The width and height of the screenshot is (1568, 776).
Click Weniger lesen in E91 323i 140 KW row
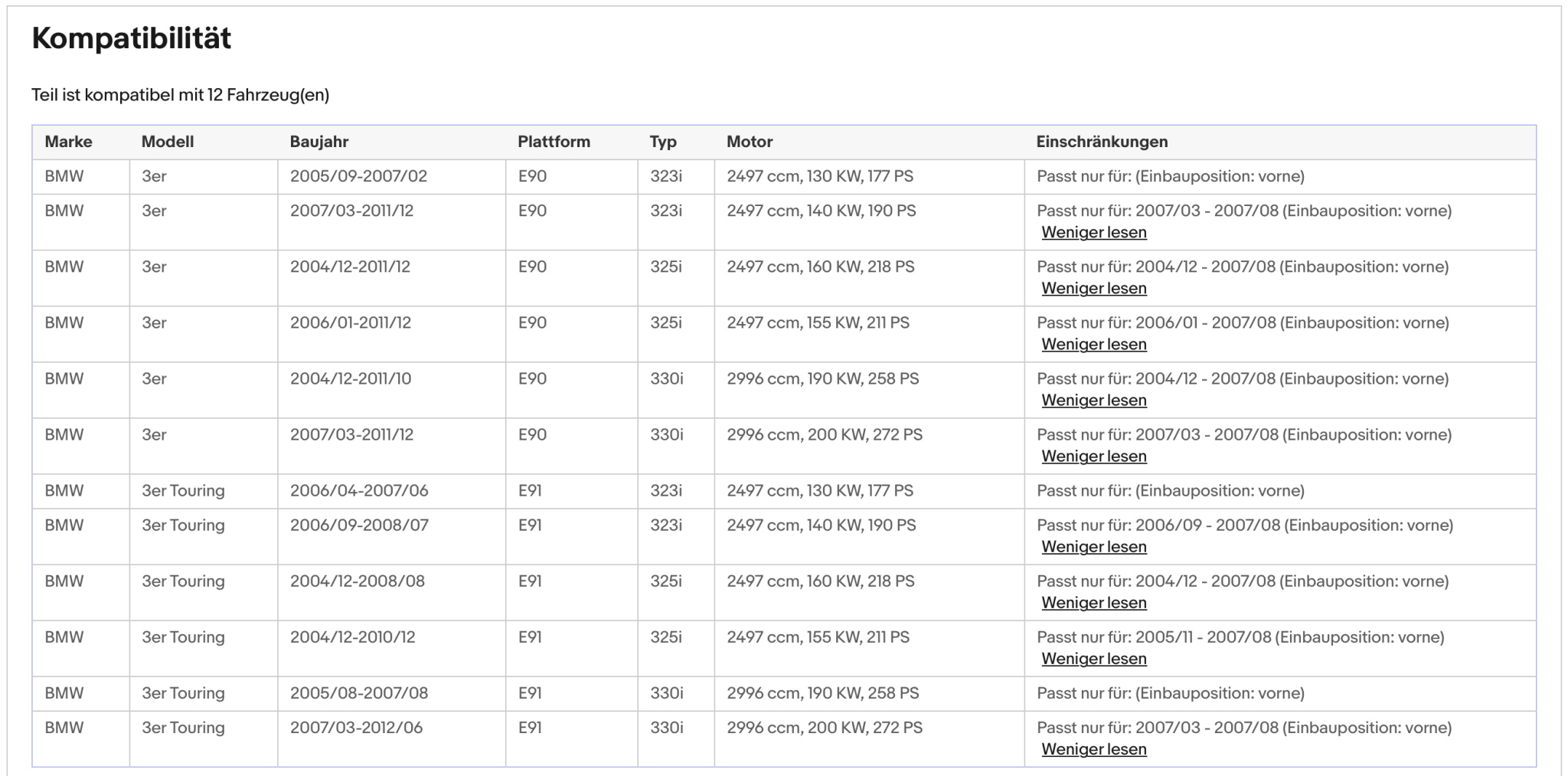(1094, 546)
